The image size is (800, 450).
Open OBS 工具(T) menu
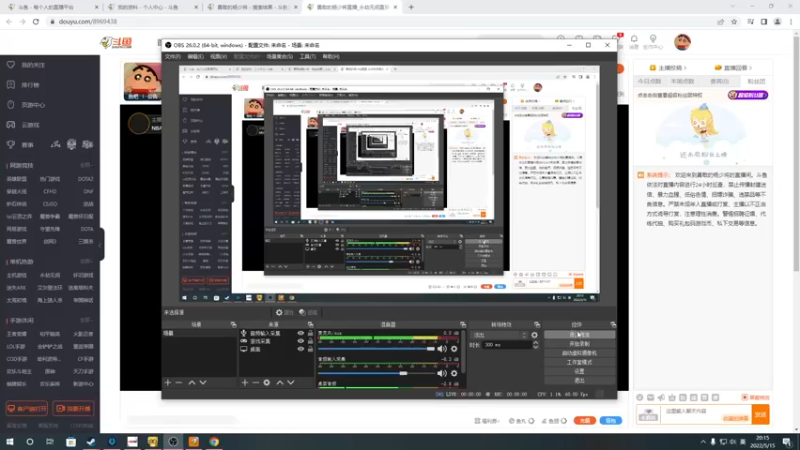[308, 57]
